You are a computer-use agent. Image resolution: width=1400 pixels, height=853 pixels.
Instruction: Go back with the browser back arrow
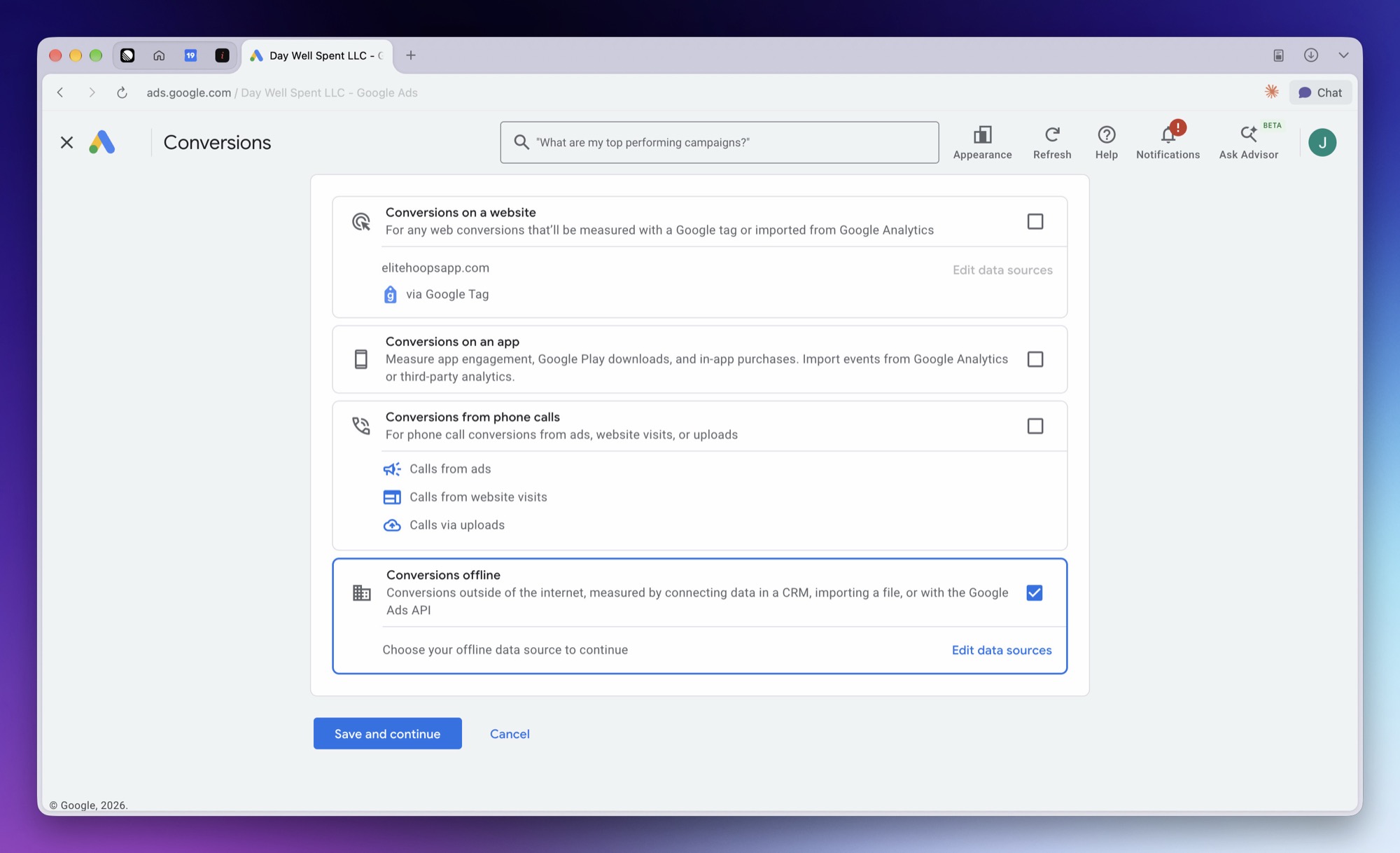(61, 92)
